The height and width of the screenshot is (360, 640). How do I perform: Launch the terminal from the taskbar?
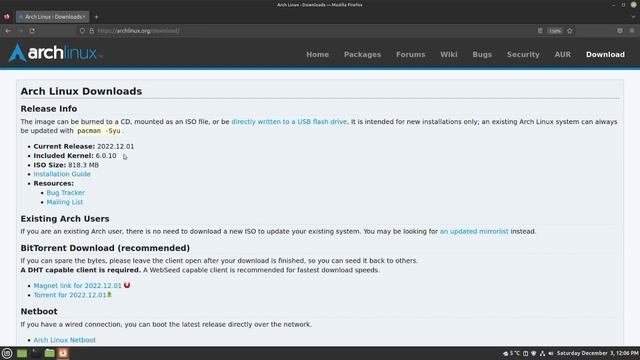(36, 353)
